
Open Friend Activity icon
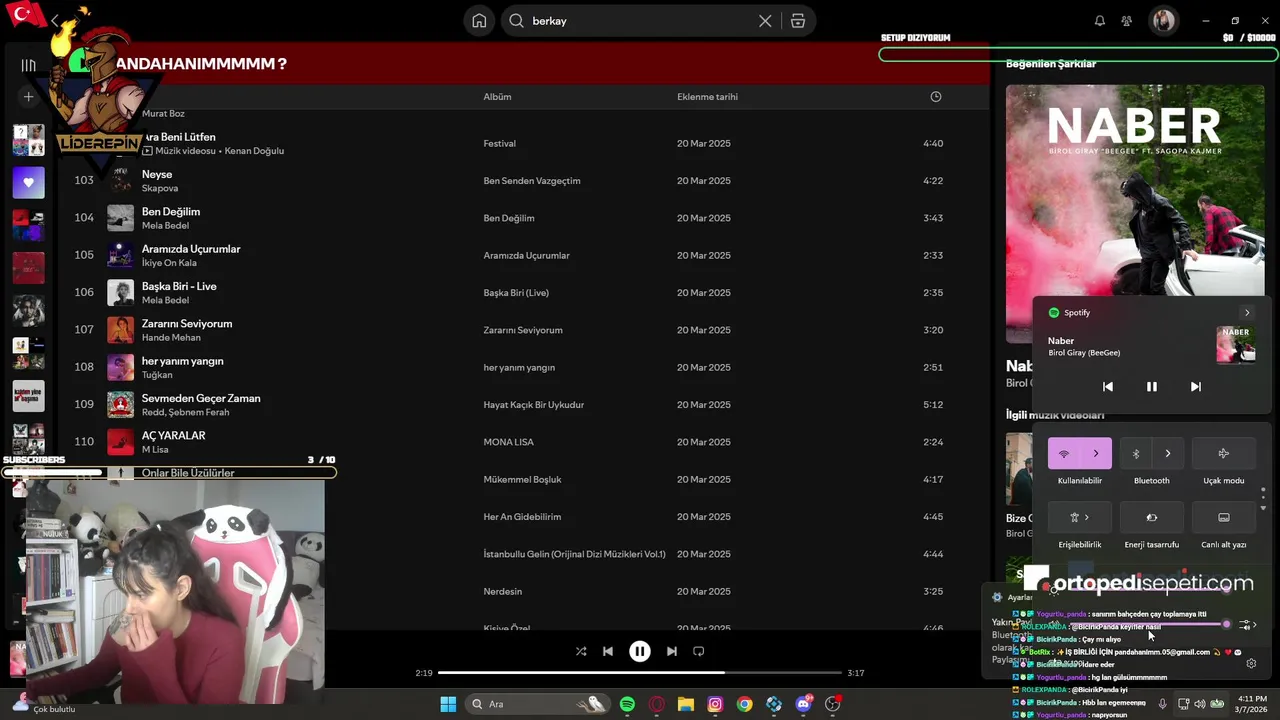tap(1127, 21)
